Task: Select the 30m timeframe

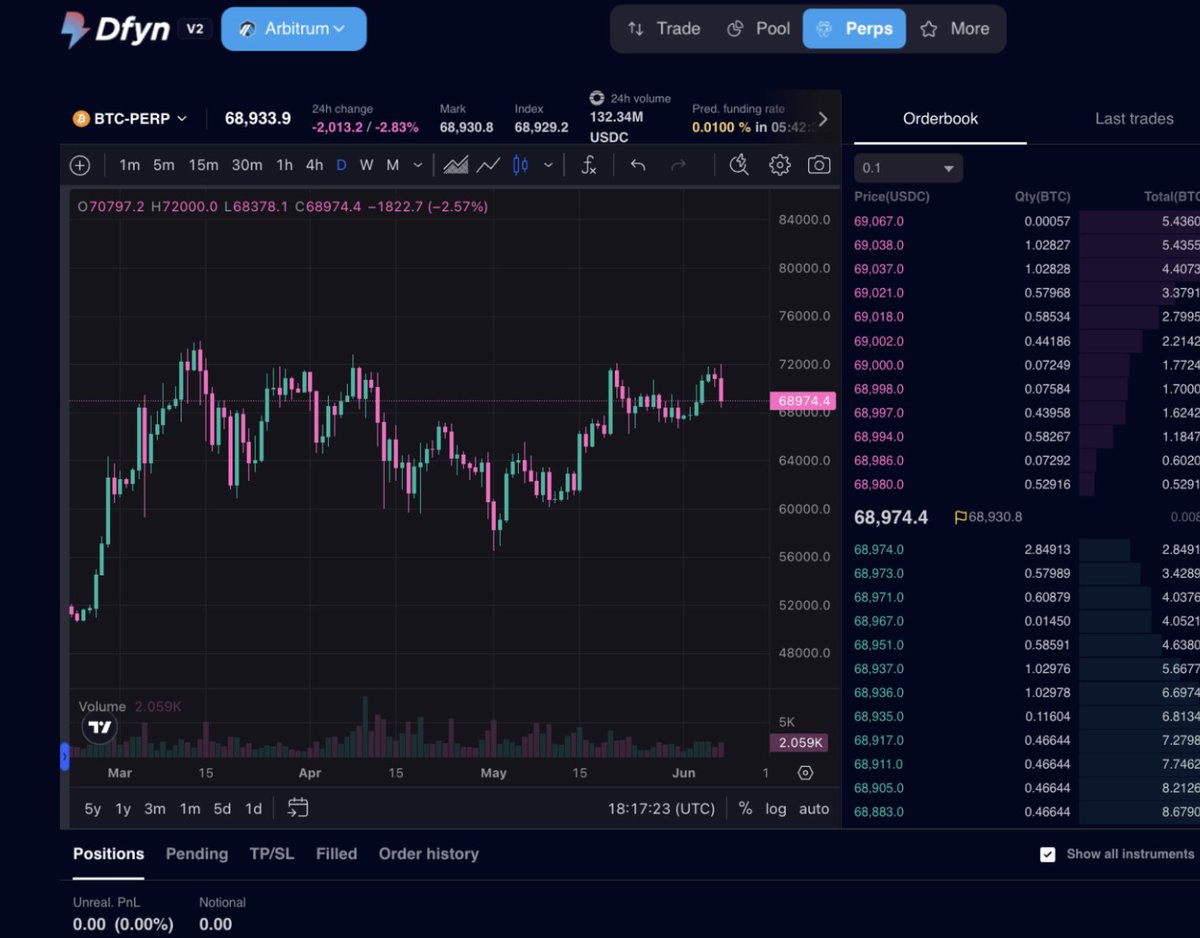Action: tap(247, 166)
